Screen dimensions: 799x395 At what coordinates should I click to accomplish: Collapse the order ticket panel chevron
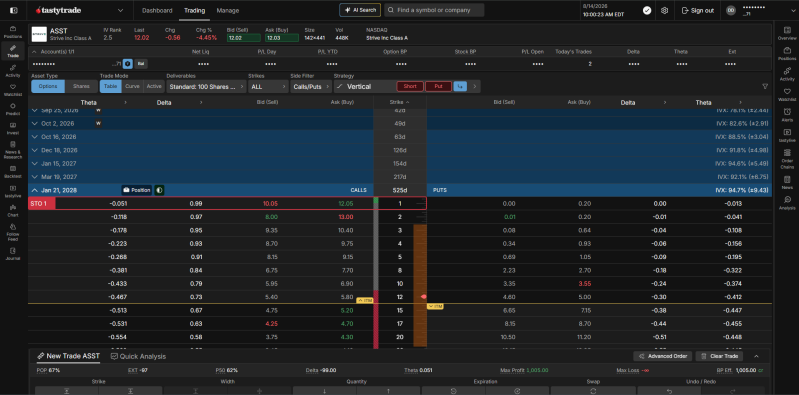point(756,356)
